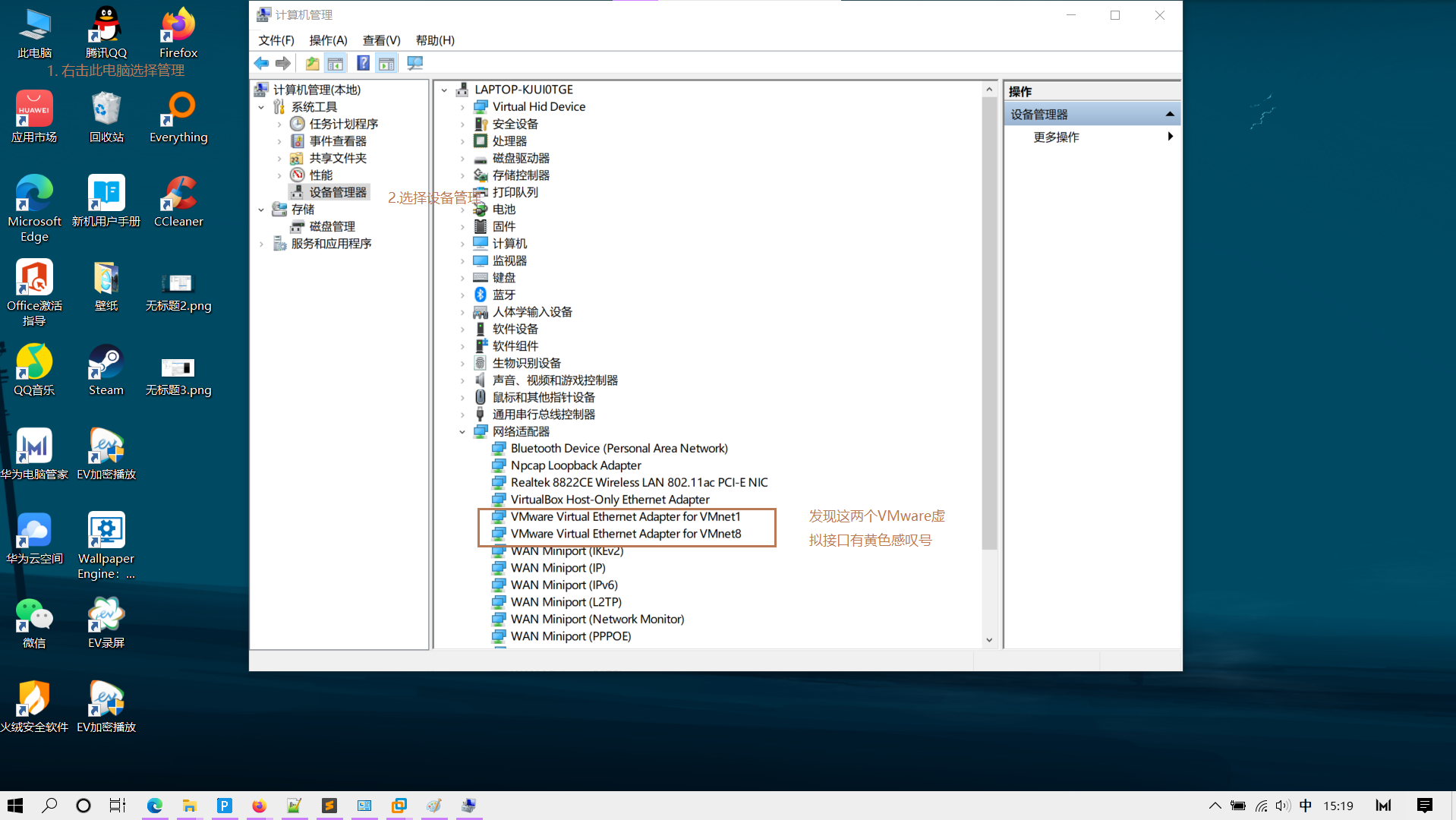
Task: Select the 华为云空间 desktop icon
Action: (x=34, y=539)
